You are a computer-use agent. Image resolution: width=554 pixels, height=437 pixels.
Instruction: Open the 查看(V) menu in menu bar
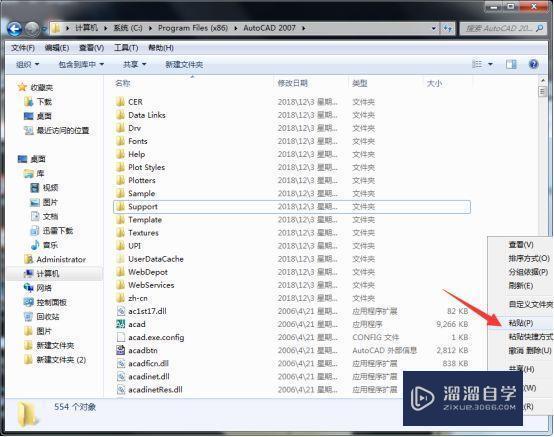click(91, 48)
